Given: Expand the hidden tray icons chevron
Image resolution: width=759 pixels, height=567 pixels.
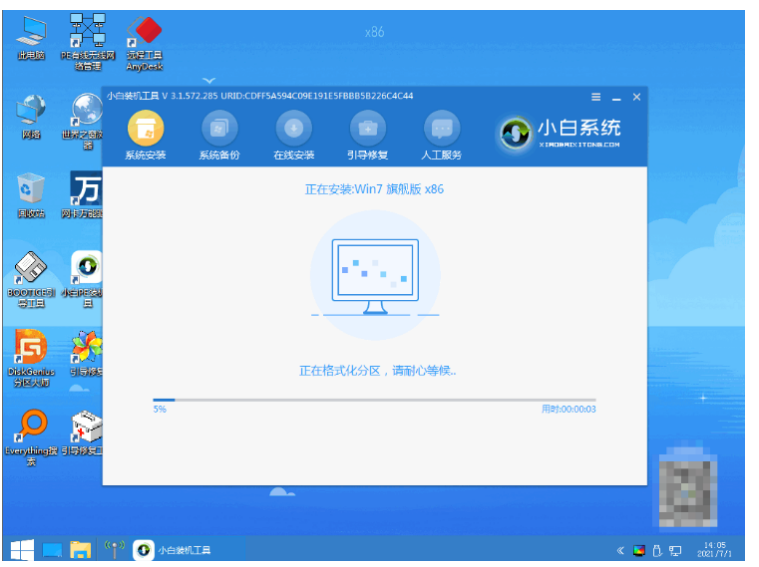Looking at the screenshot, I should pos(620,551).
